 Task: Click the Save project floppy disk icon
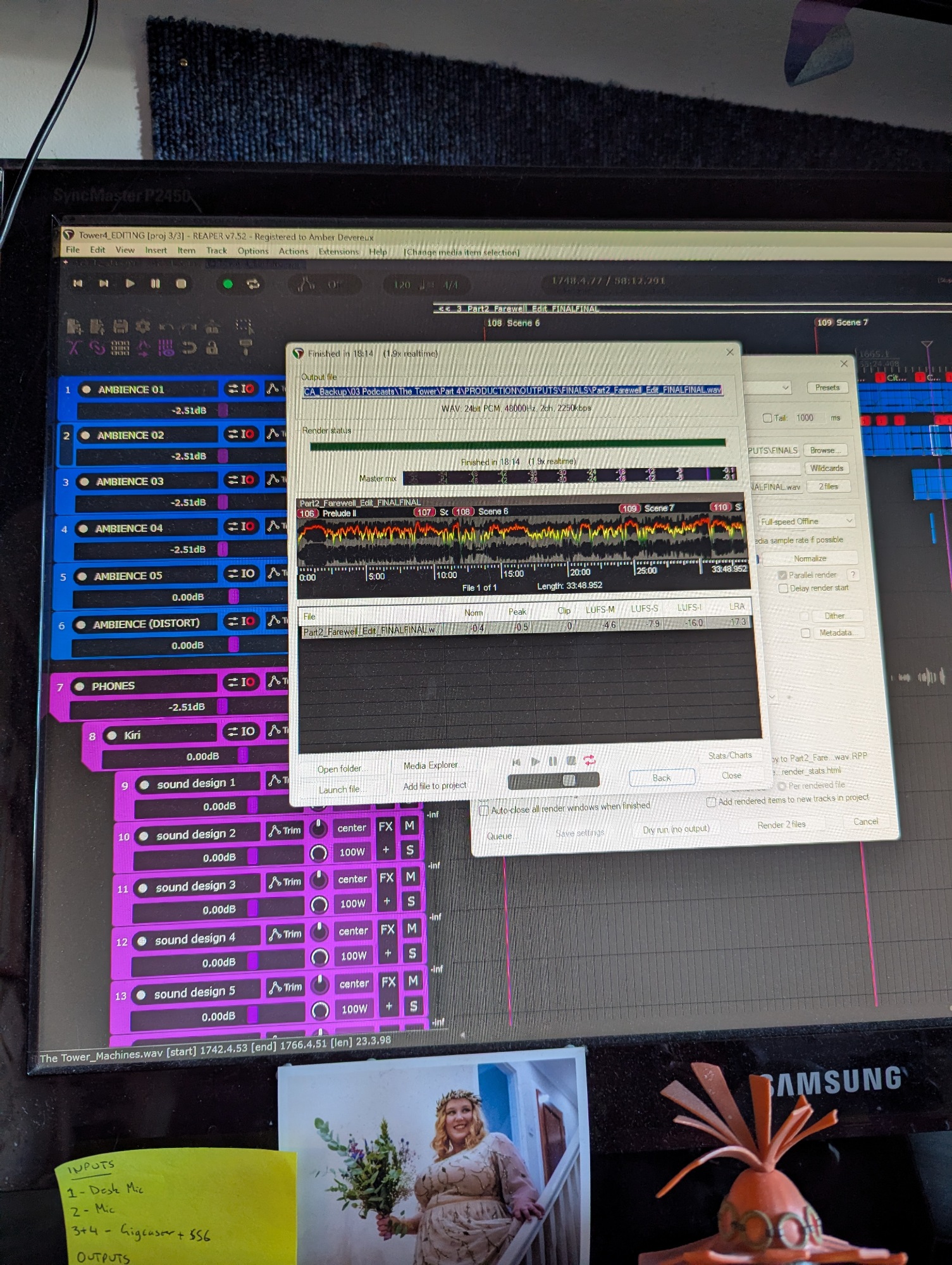(x=120, y=326)
